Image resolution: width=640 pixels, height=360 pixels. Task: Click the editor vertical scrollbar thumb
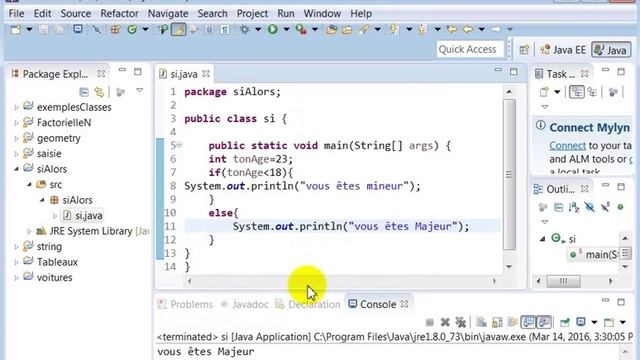[x=509, y=174]
